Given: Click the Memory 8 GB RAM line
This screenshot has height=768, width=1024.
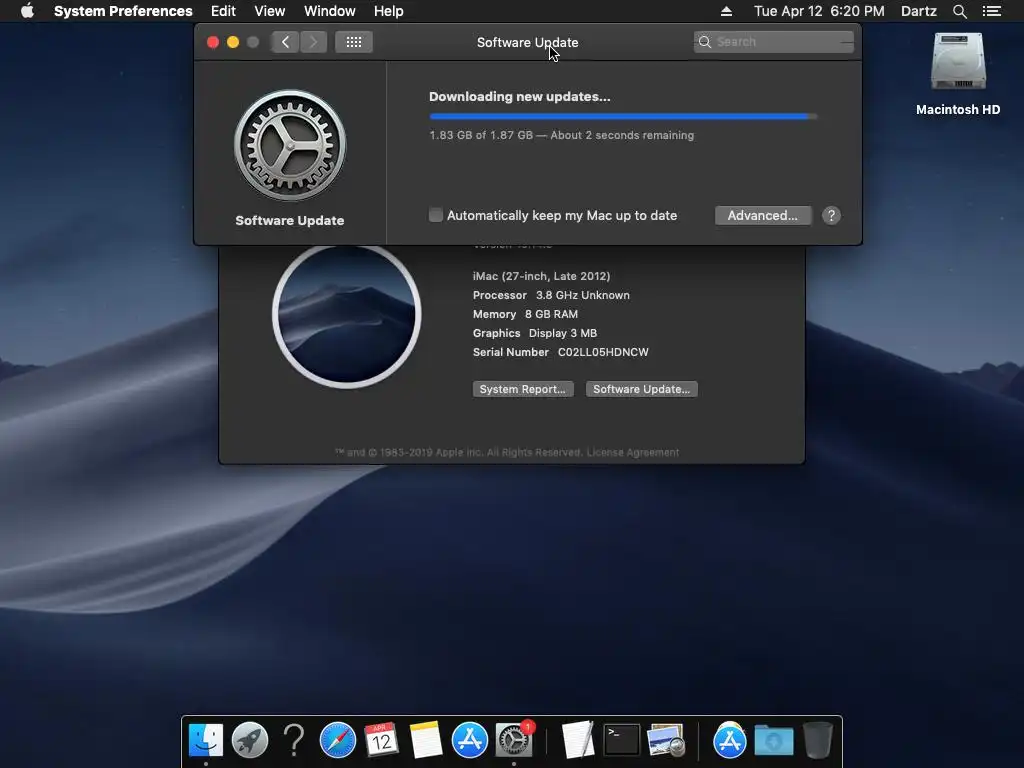Looking at the screenshot, I should click(x=525, y=314).
